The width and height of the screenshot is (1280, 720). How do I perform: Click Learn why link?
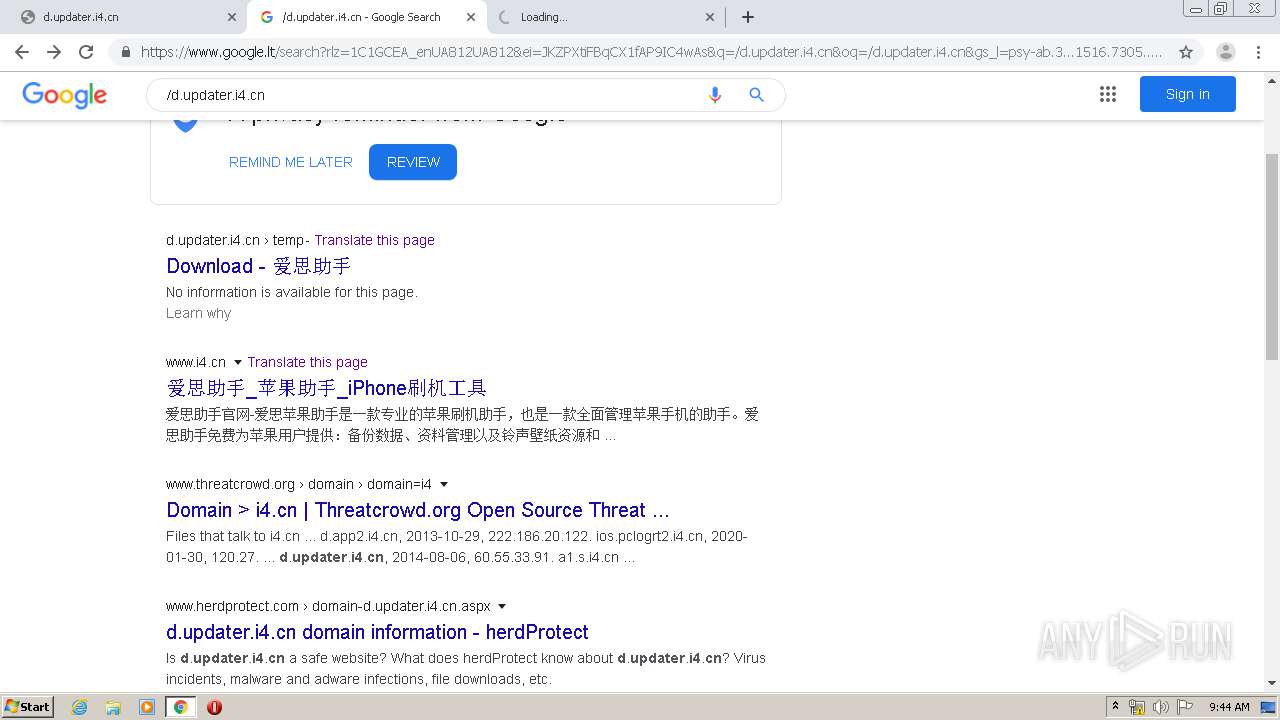coord(198,313)
